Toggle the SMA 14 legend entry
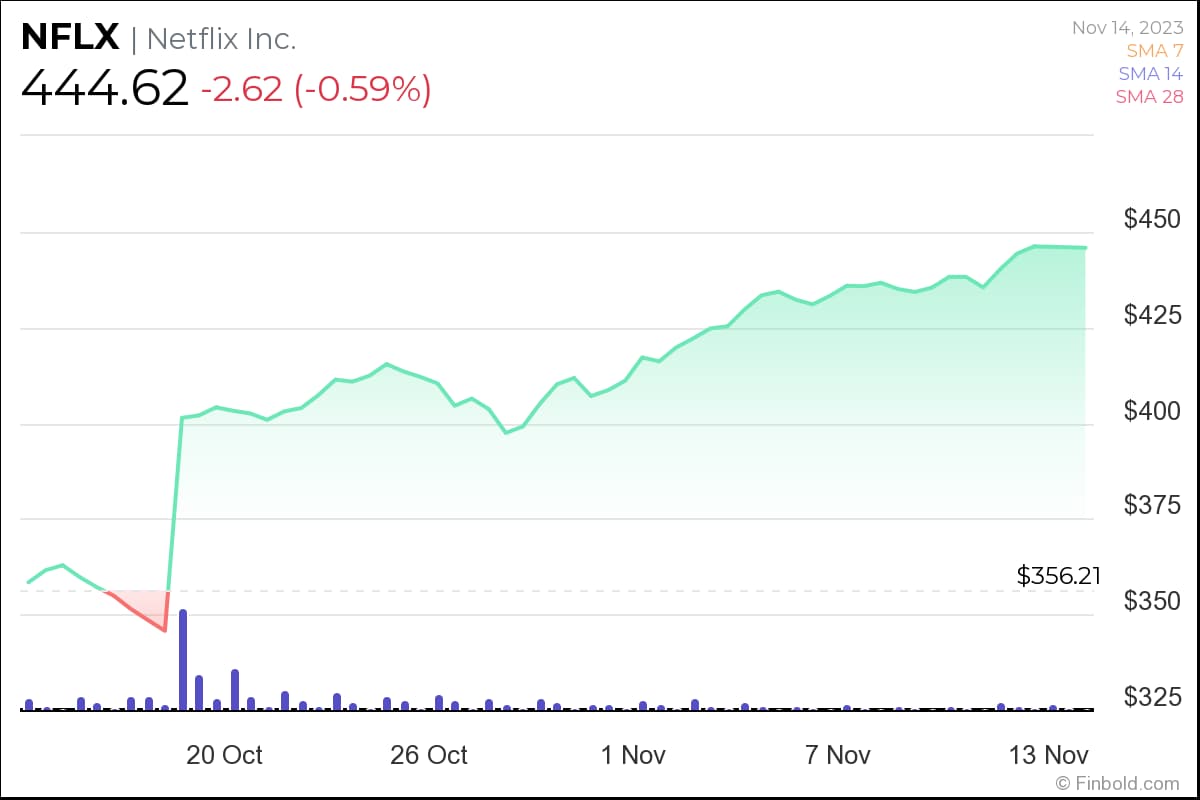 (x=1150, y=73)
